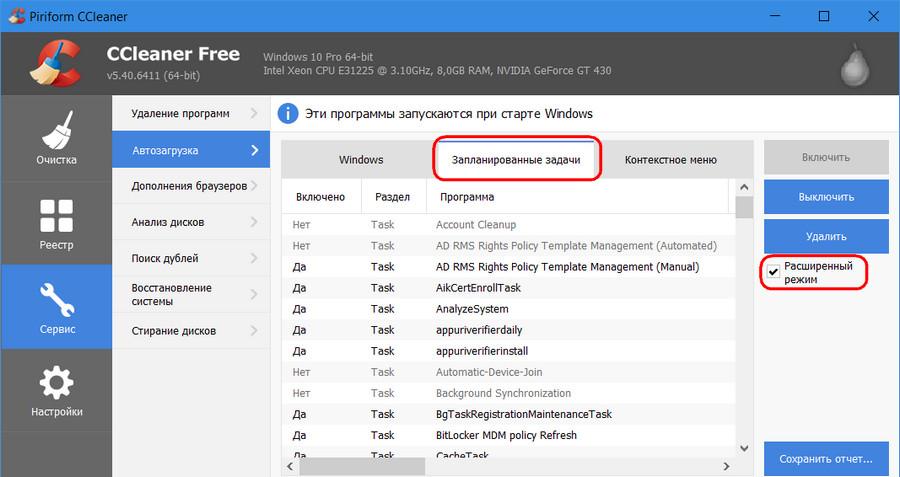
Task: Select Автозагрузка in the service menu
Action: click(x=191, y=150)
